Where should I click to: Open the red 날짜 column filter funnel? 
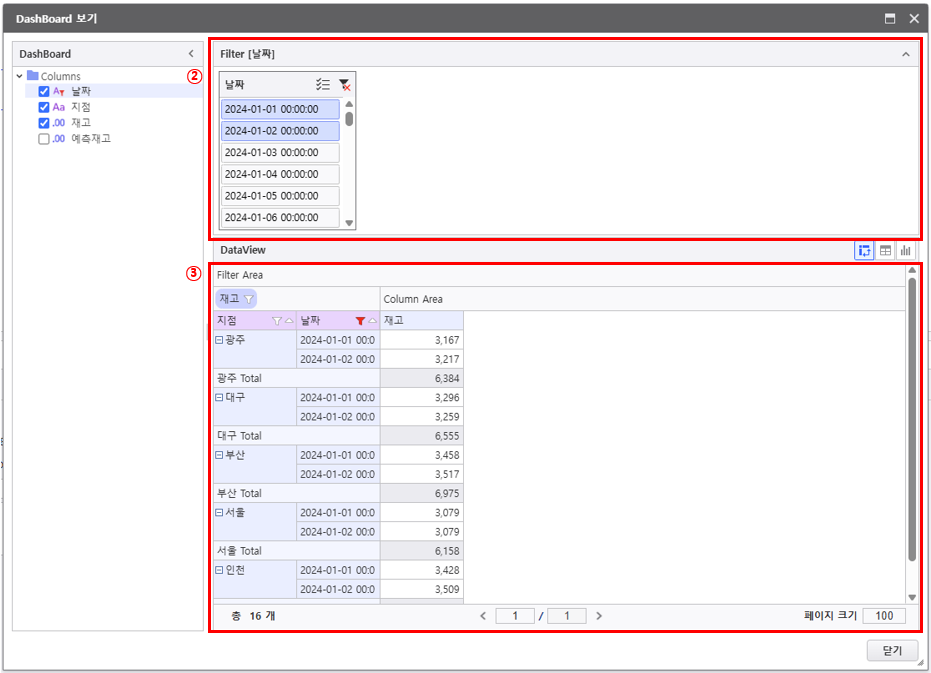tap(360, 321)
